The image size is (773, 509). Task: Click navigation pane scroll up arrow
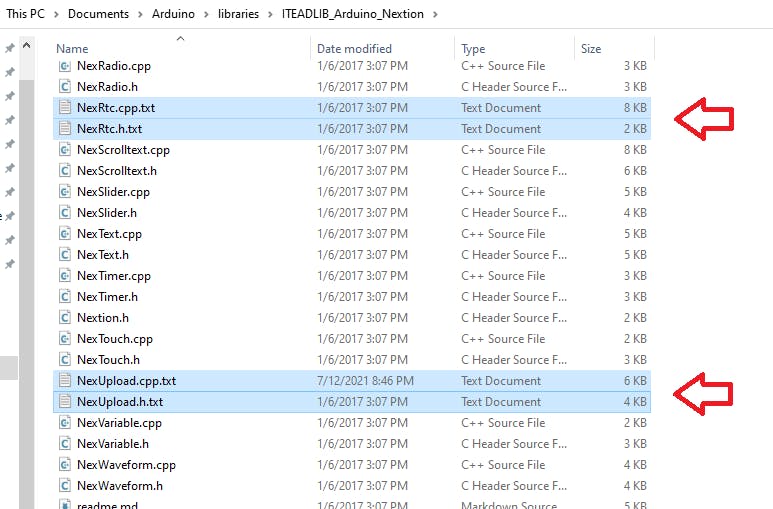pos(27,45)
